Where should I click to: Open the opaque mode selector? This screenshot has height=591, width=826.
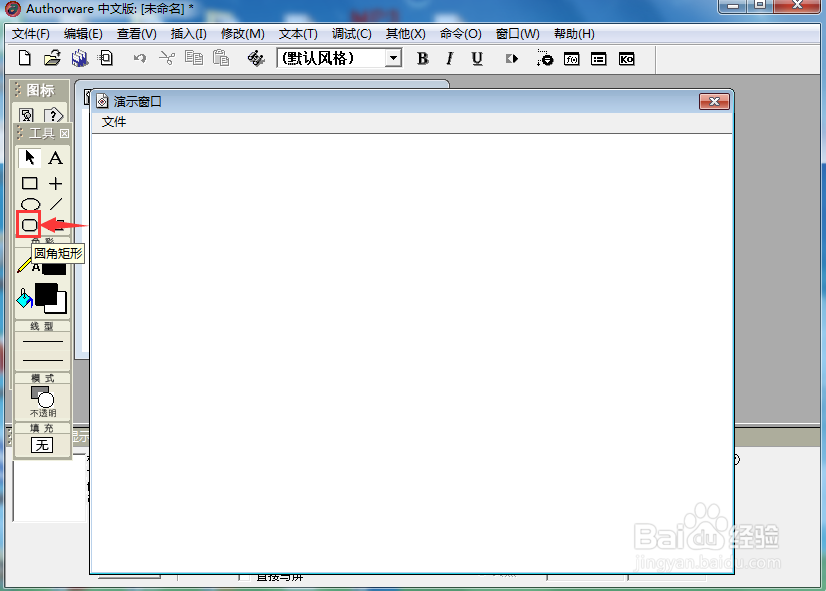coord(42,401)
